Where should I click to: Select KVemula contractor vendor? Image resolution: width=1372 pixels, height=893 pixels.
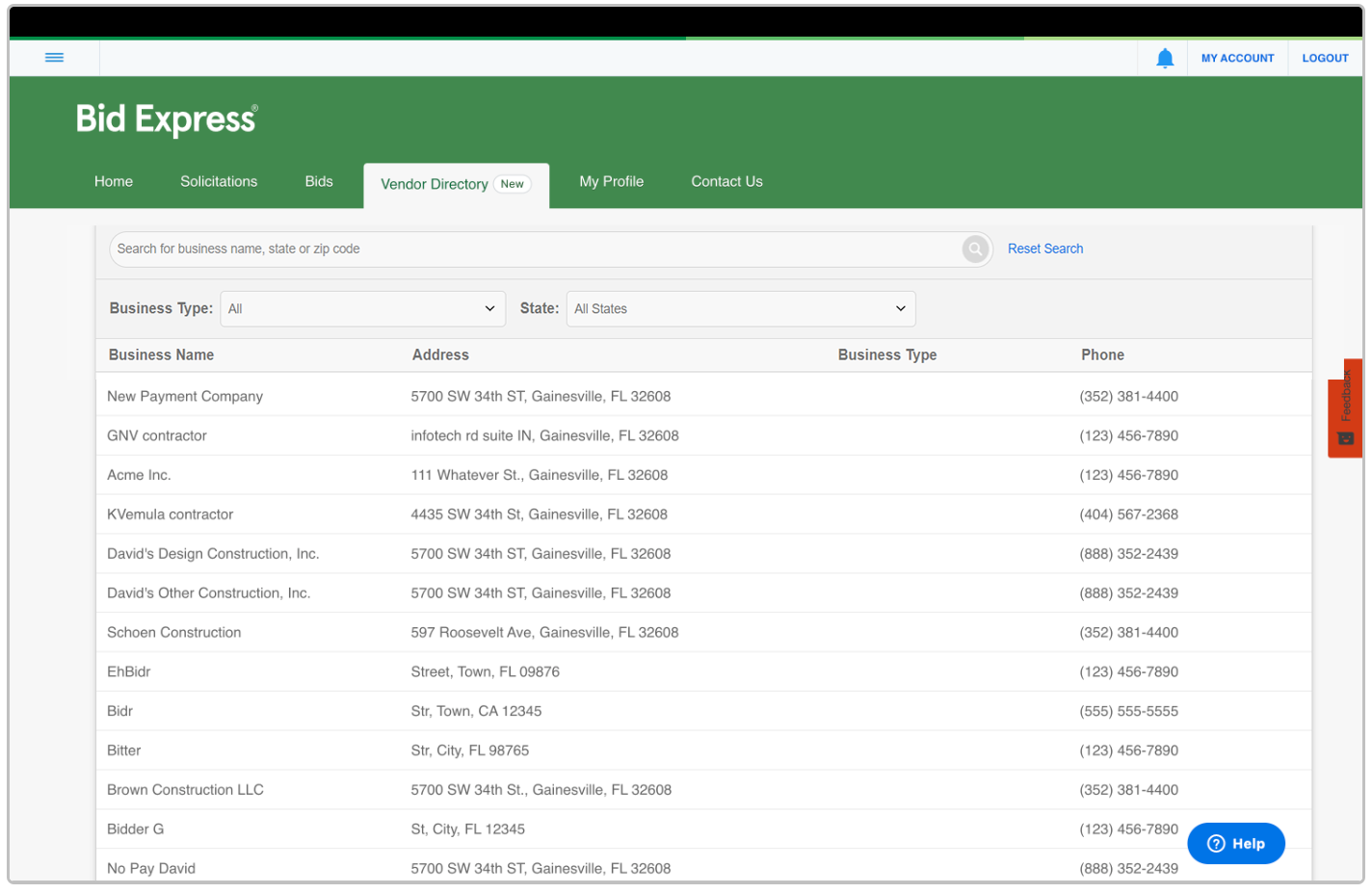point(170,514)
